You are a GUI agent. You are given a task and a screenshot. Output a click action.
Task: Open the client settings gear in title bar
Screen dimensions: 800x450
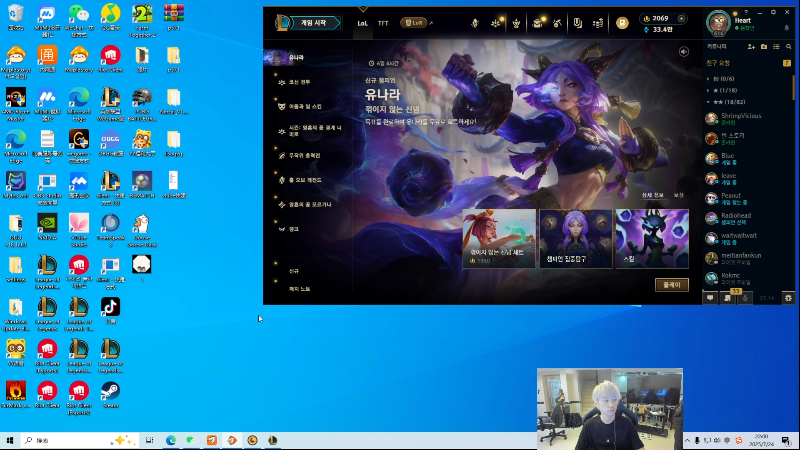773,12
